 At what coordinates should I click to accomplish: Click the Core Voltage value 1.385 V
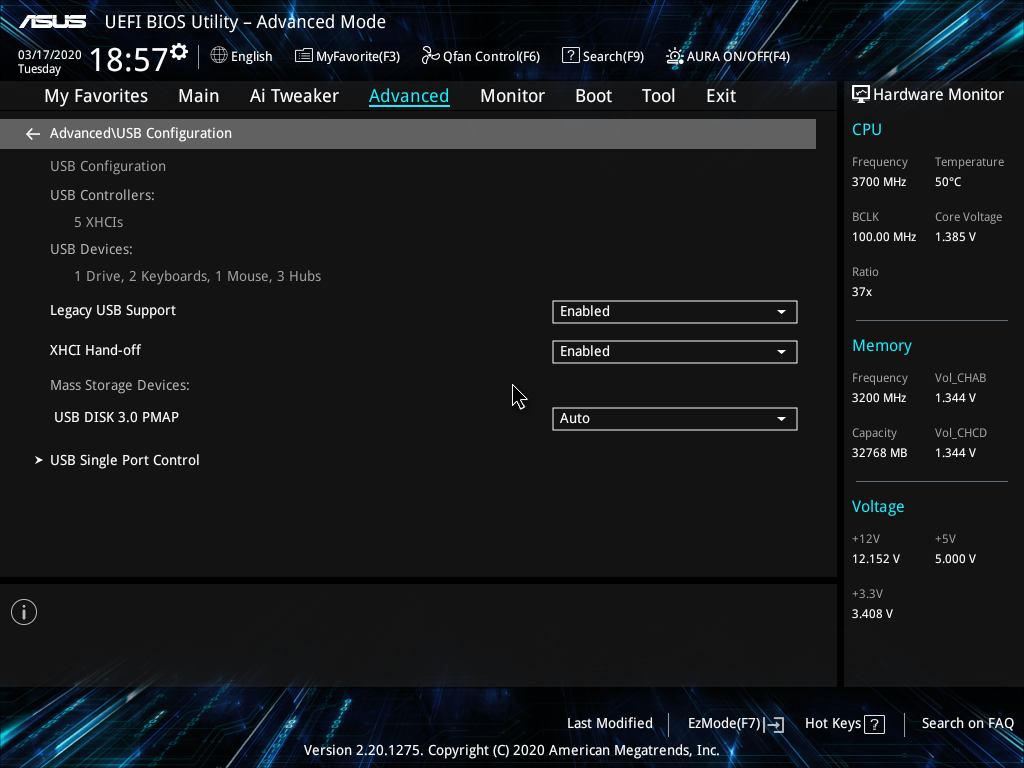pyautogui.click(x=955, y=237)
